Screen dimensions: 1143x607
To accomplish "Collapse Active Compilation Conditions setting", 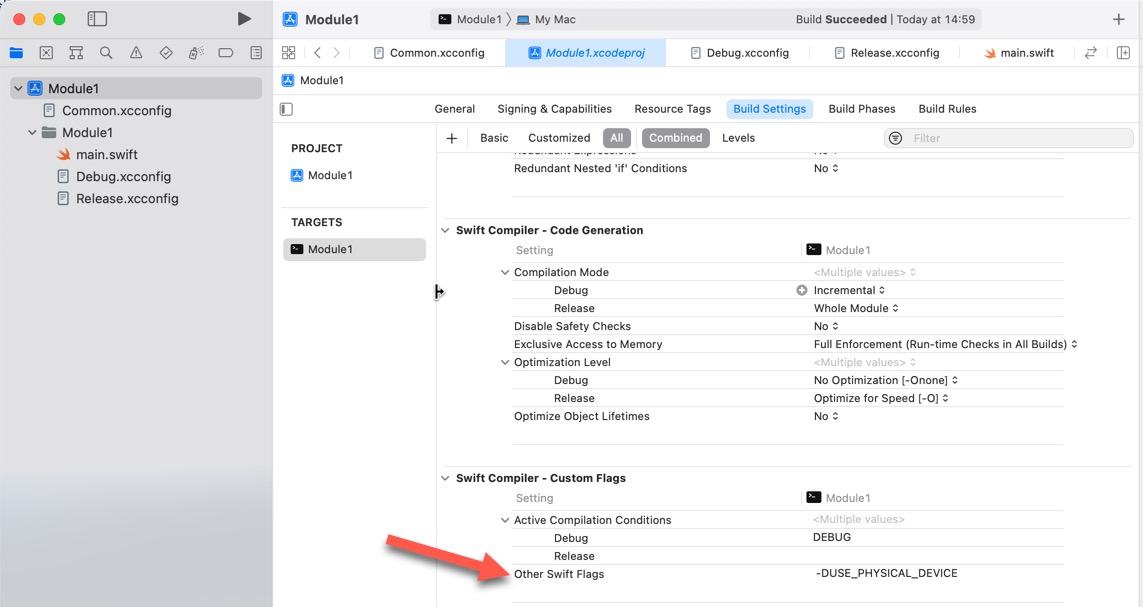I will [504, 520].
